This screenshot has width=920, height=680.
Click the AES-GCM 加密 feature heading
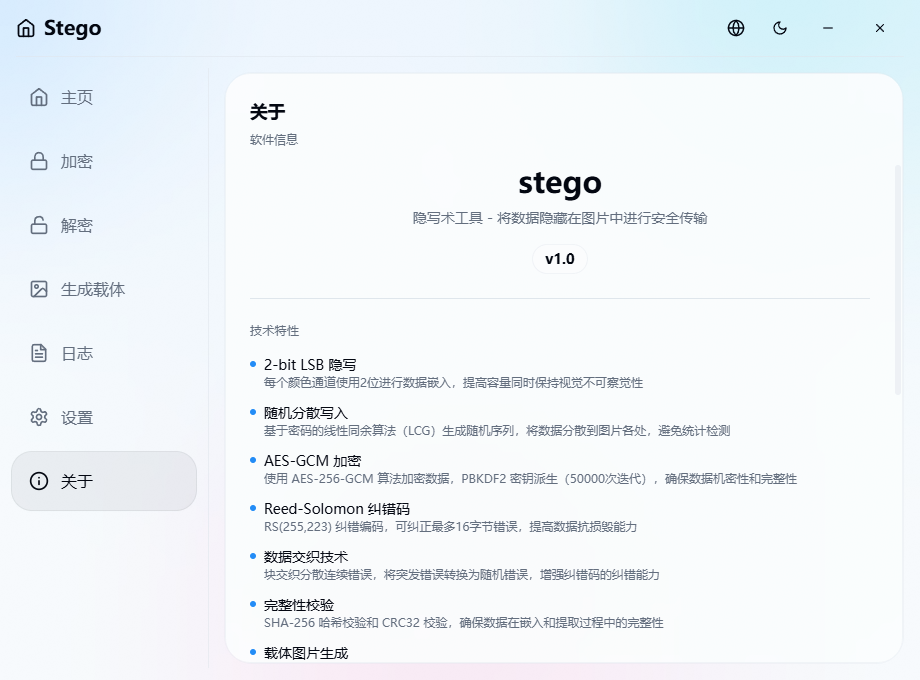(x=312, y=461)
